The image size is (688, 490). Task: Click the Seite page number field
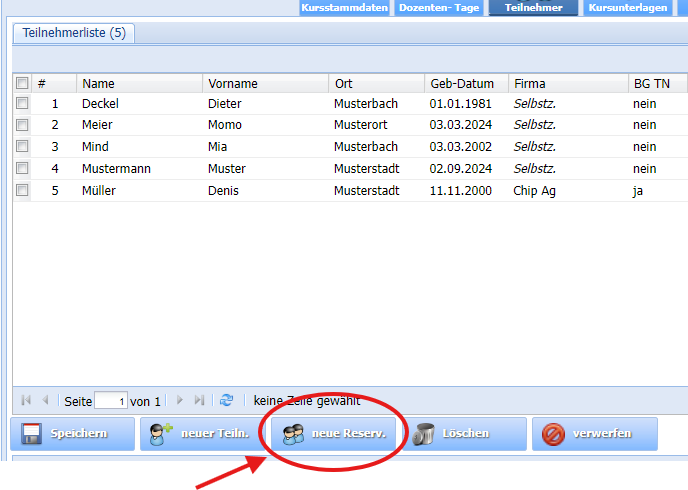click(110, 401)
